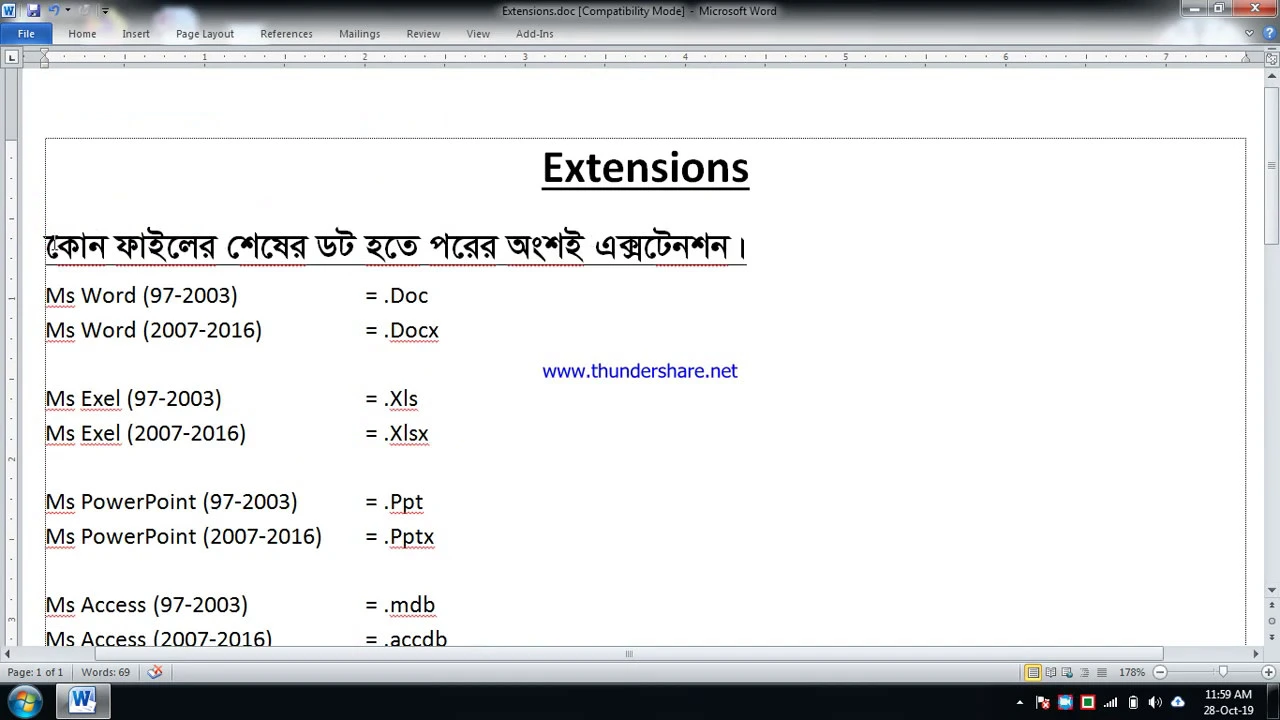Open the Add-Ins tab
The width and height of the screenshot is (1280, 720).
(535, 34)
